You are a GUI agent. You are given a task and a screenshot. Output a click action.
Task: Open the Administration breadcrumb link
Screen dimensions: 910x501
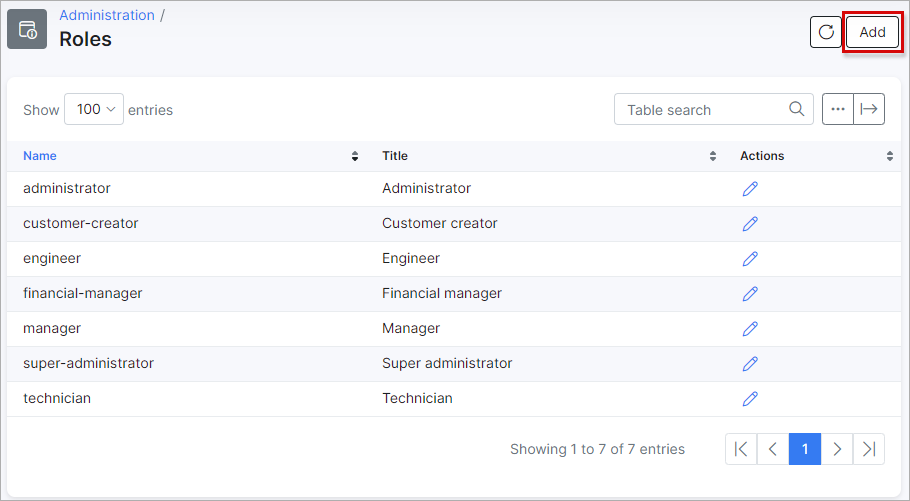pos(107,15)
